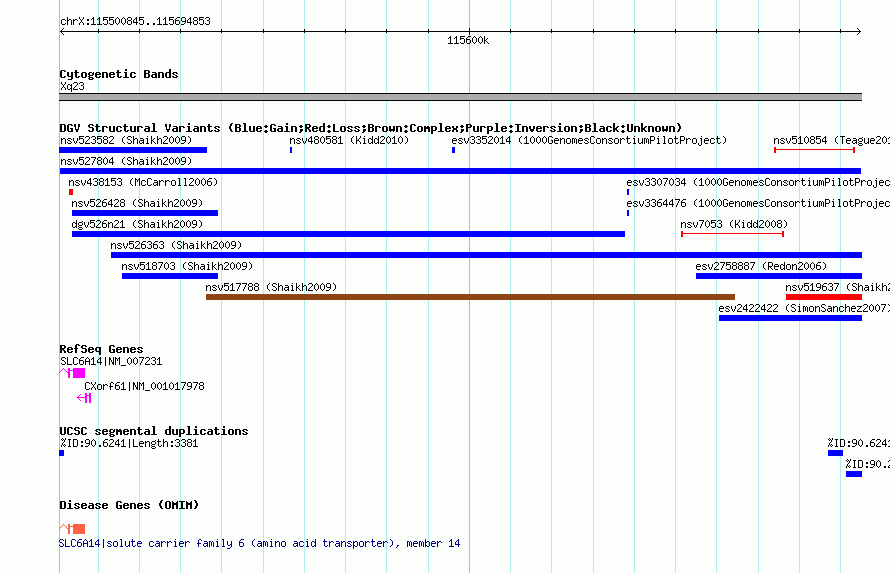This screenshot has width=890, height=573.
Task: Click the nsv523582 (Shaikh2009) blue gain bar
Action: point(133,150)
